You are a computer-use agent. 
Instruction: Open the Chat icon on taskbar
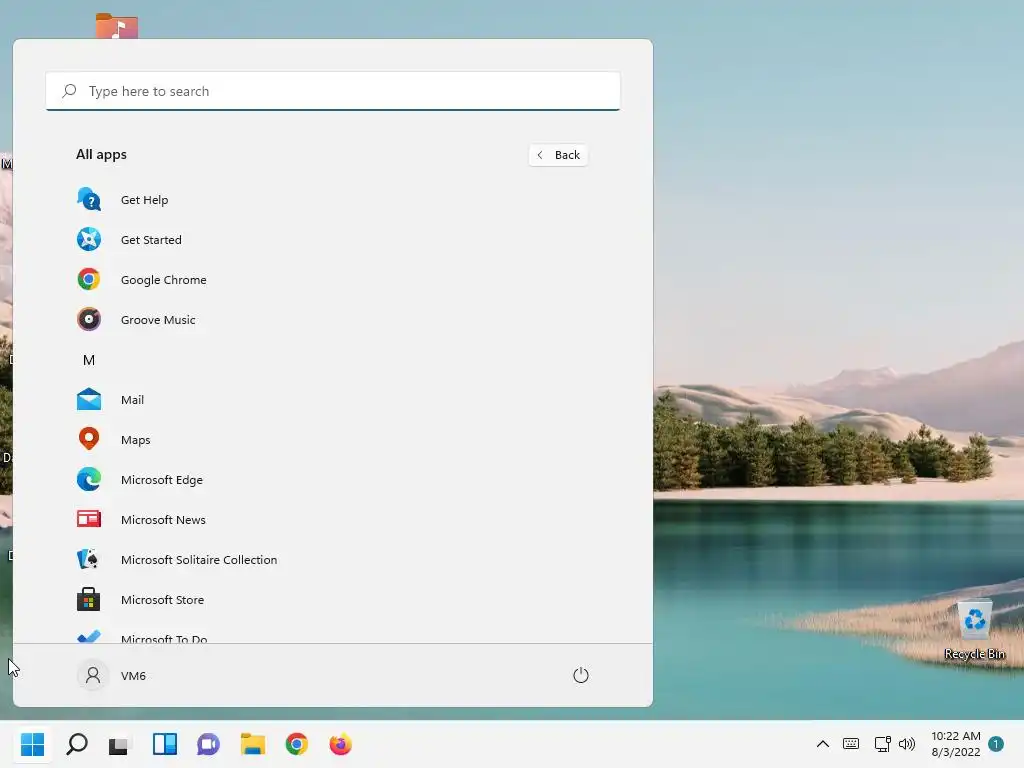tap(208, 744)
